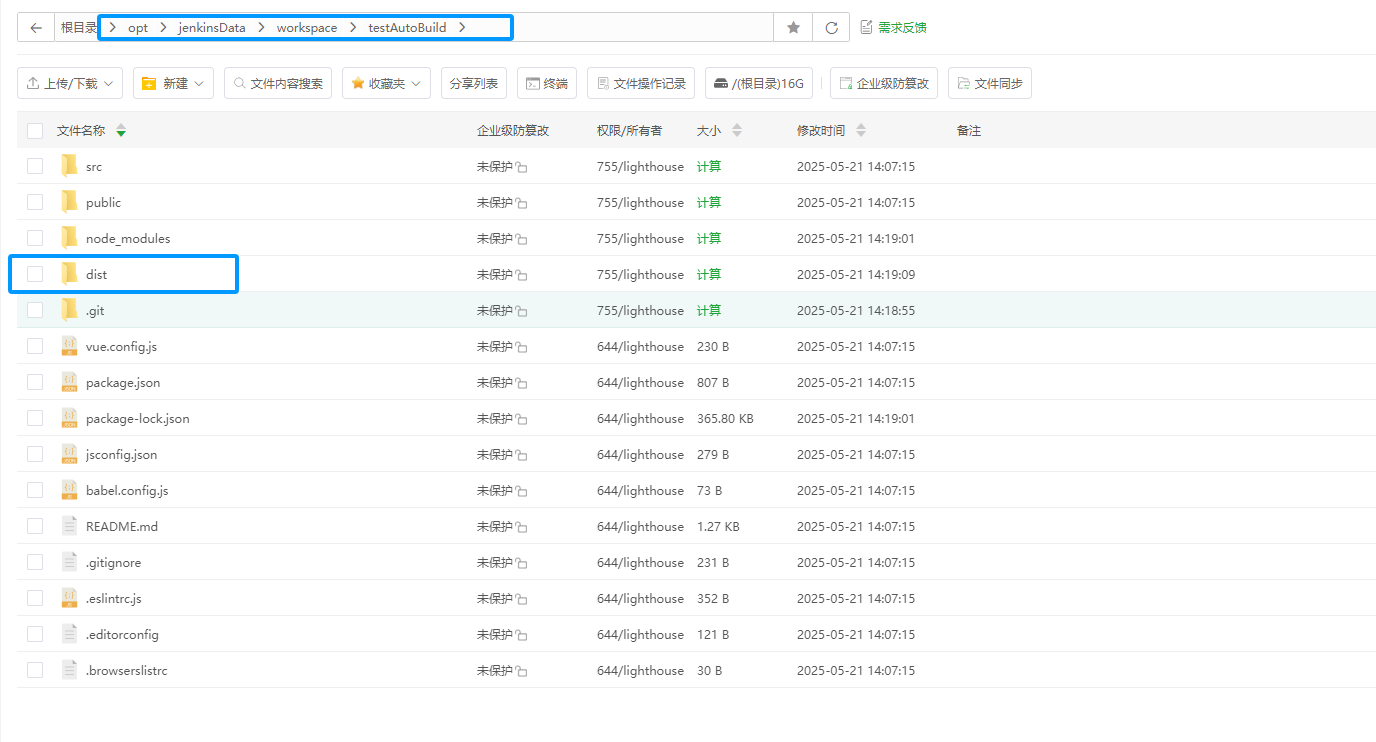Toggle the select-all checkbox in header
The image size is (1376, 742).
click(35, 131)
